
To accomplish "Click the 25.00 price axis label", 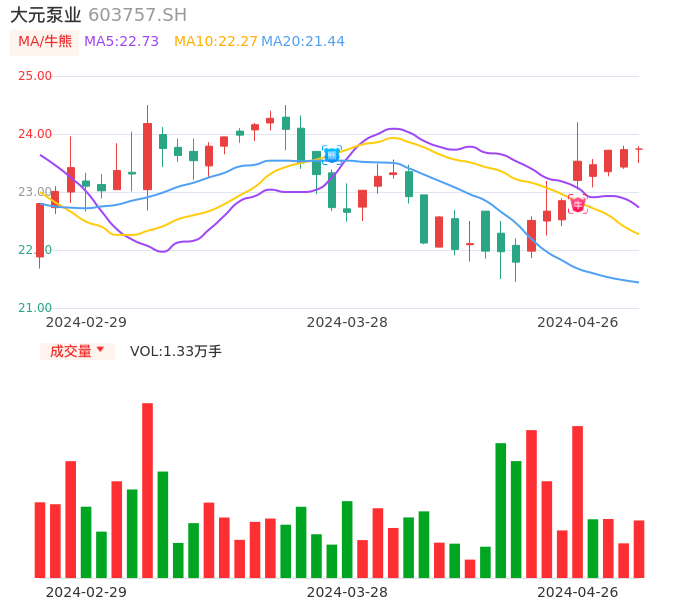I will pyautogui.click(x=35, y=76).
